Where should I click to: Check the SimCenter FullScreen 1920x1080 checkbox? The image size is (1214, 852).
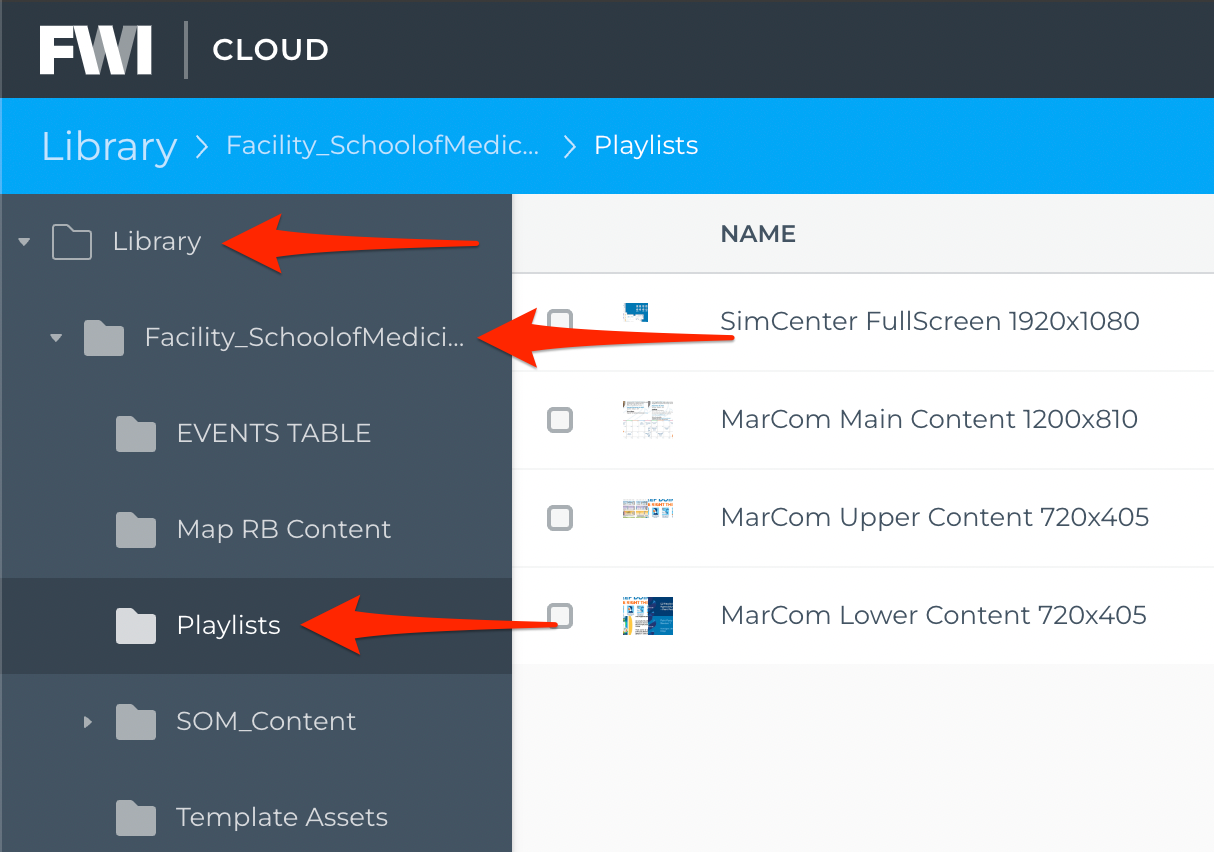[x=560, y=322]
